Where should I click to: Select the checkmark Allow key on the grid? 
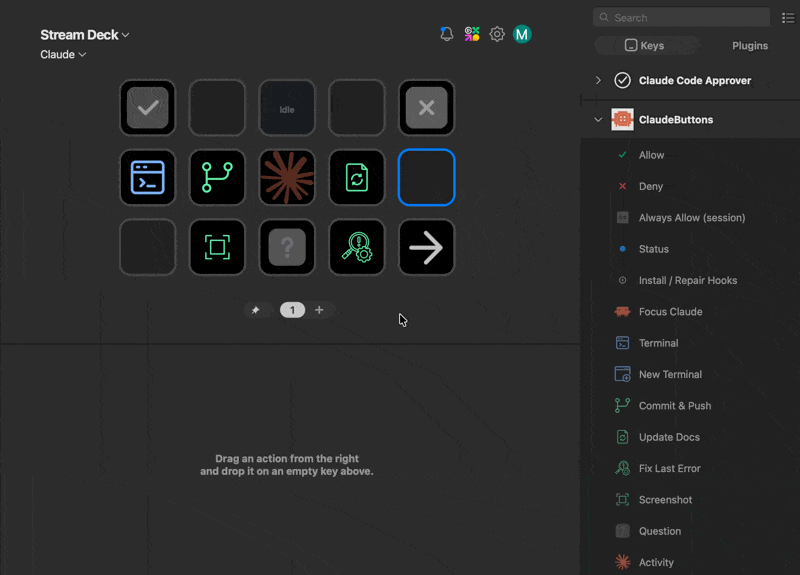pyautogui.click(x=147, y=108)
